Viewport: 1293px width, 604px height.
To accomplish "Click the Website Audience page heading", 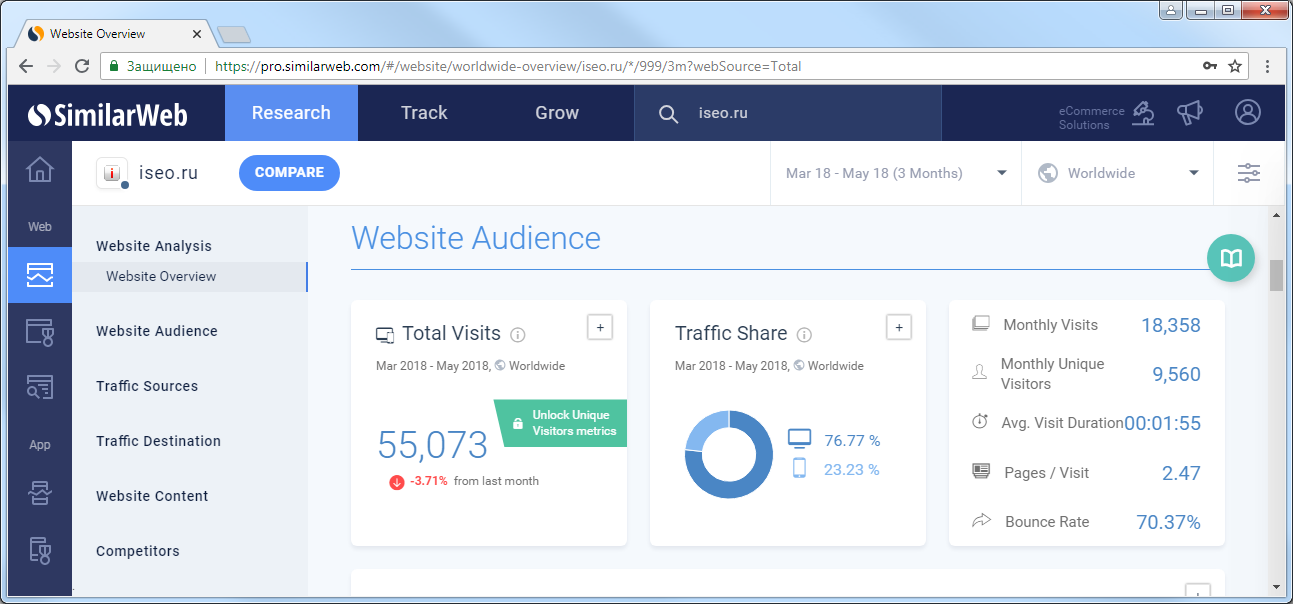I will pyautogui.click(x=476, y=238).
